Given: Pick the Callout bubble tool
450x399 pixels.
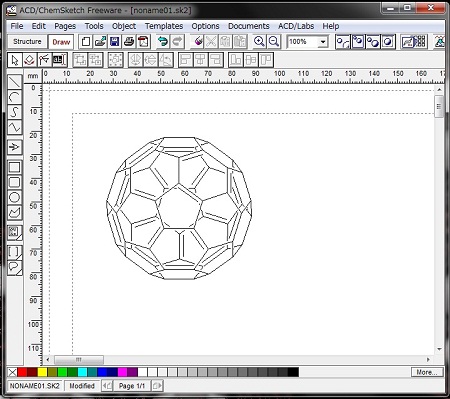Looking at the screenshot, I should pos(14,267).
